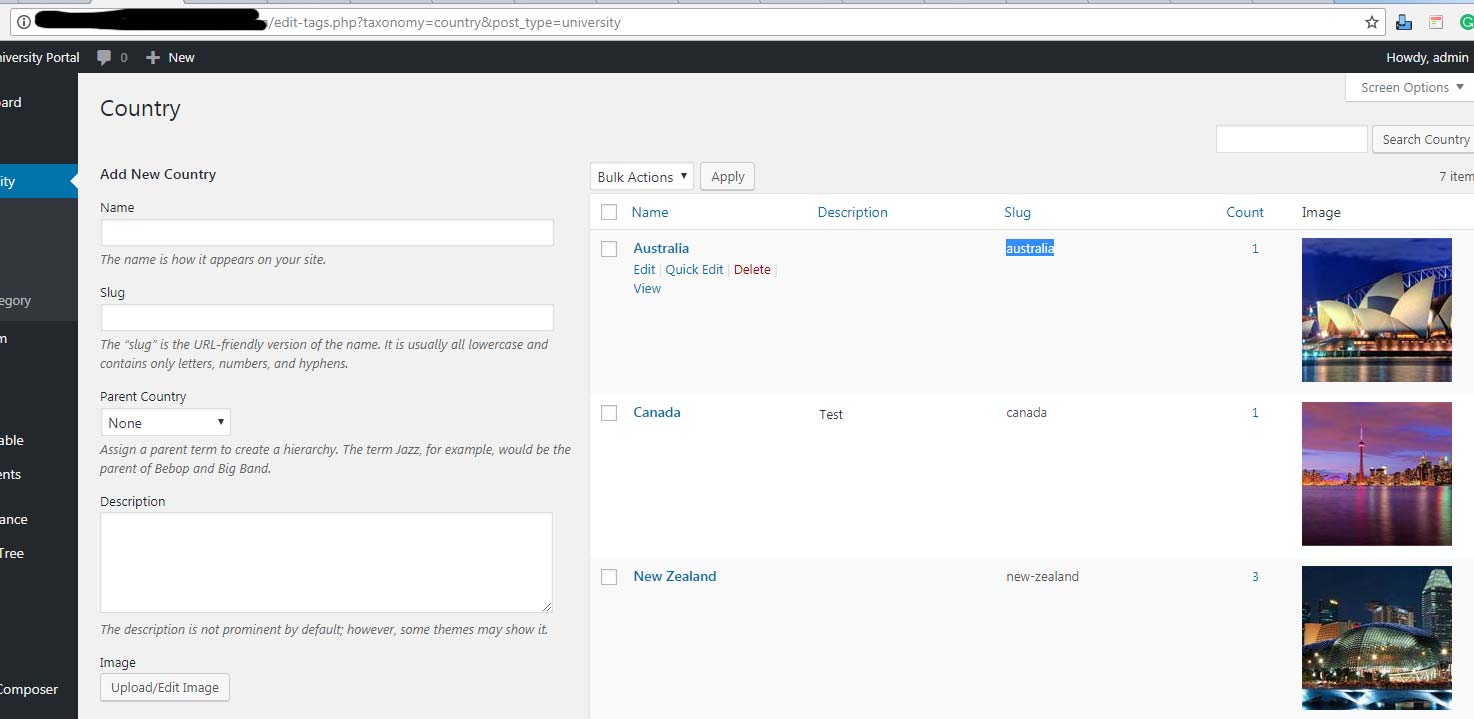Click inside the Description text area
The height and width of the screenshot is (719, 1474).
coord(326,562)
